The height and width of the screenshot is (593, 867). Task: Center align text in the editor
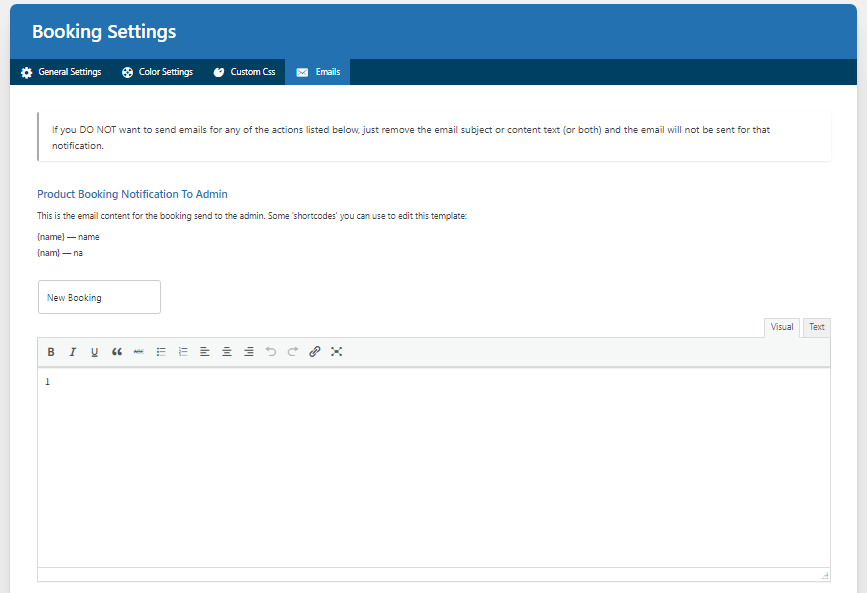tap(227, 352)
